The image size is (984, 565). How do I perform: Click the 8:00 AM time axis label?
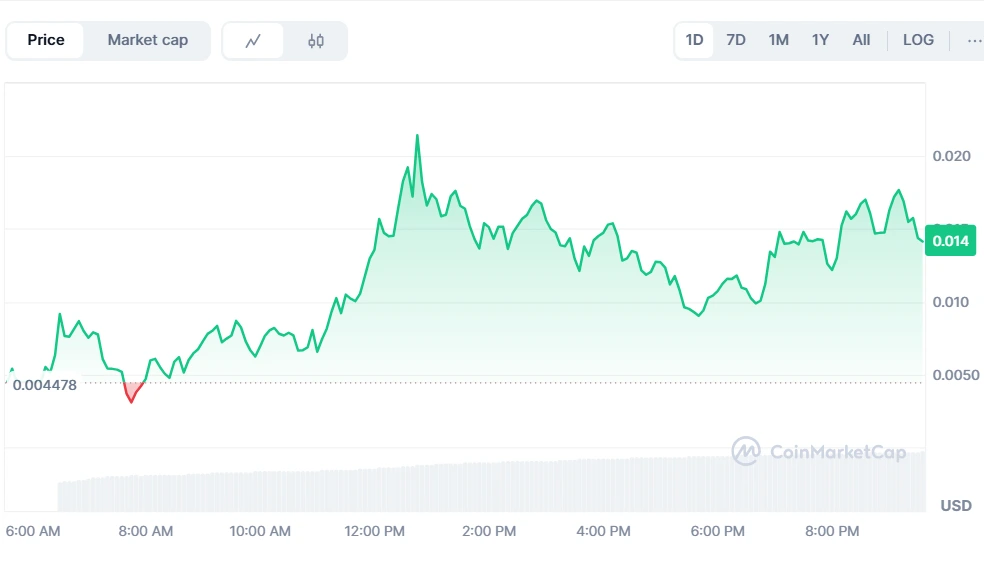(146, 531)
